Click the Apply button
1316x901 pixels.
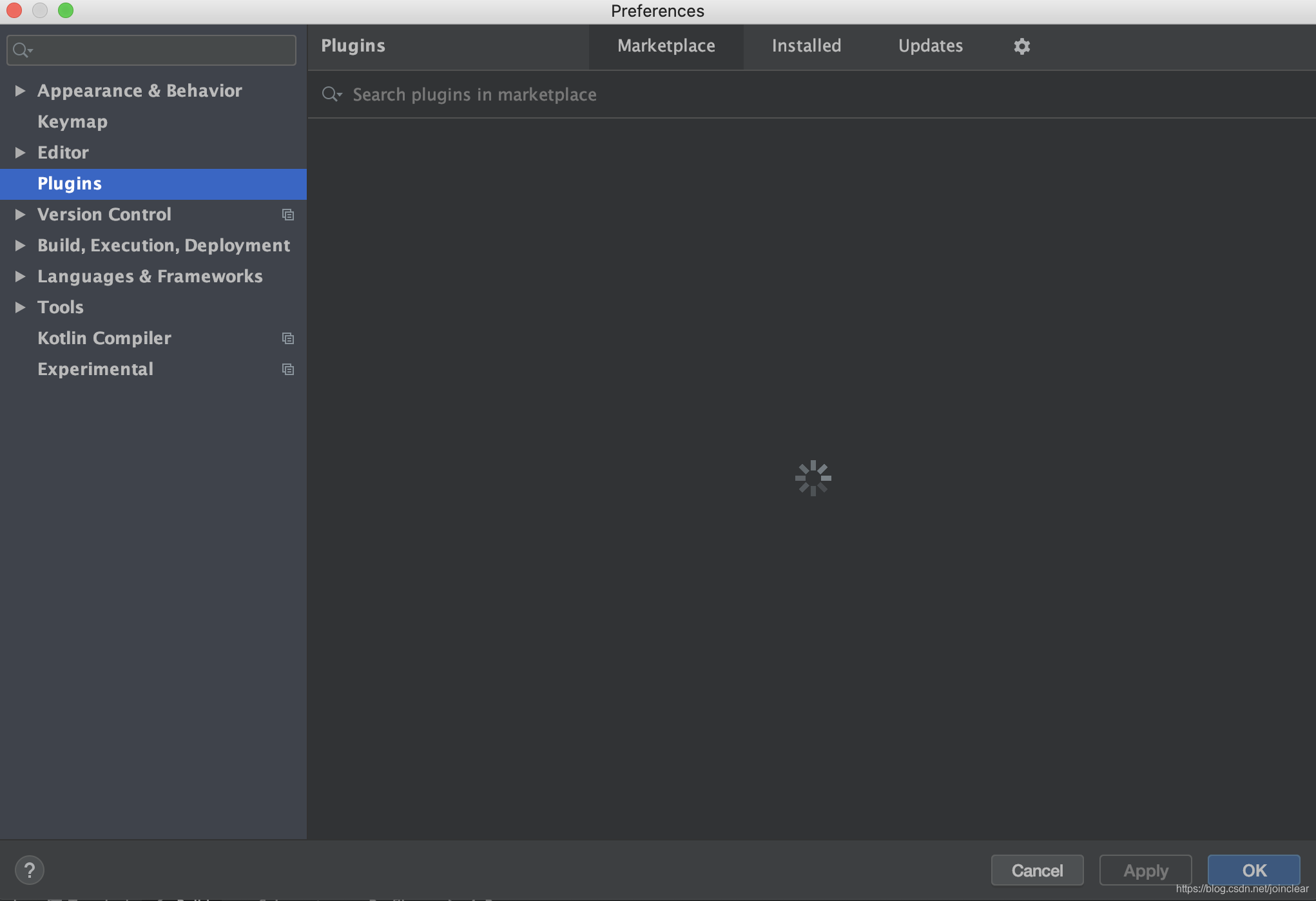pyautogui.click(x=1144, y=869)
